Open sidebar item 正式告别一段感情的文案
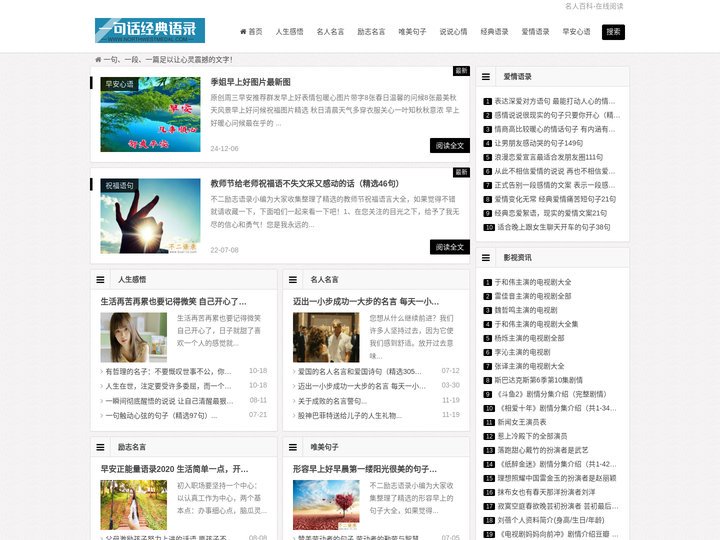 click(555, 185)
